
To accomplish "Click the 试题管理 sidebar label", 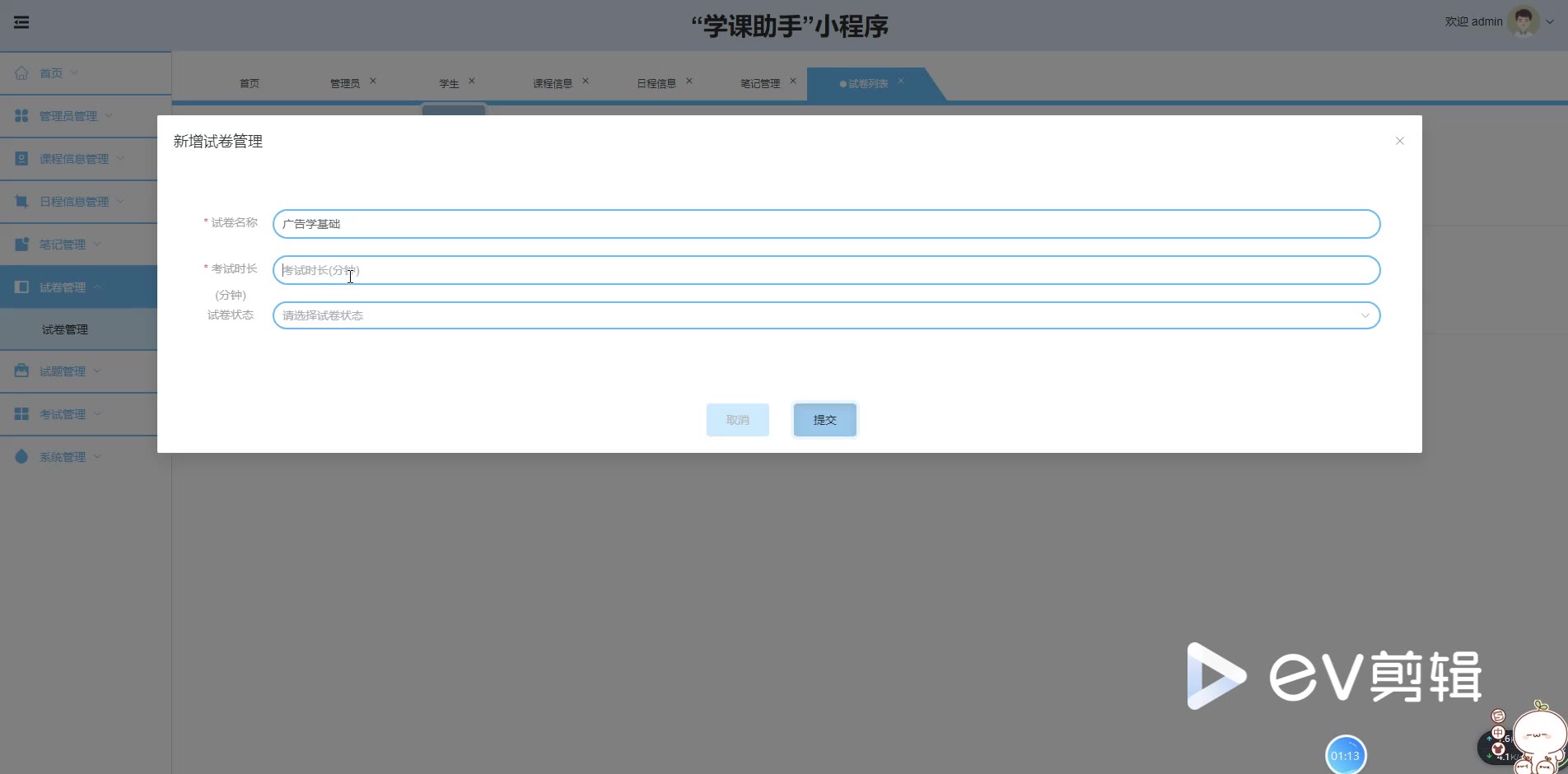I will pyautogui.click(x=63, y=371).
